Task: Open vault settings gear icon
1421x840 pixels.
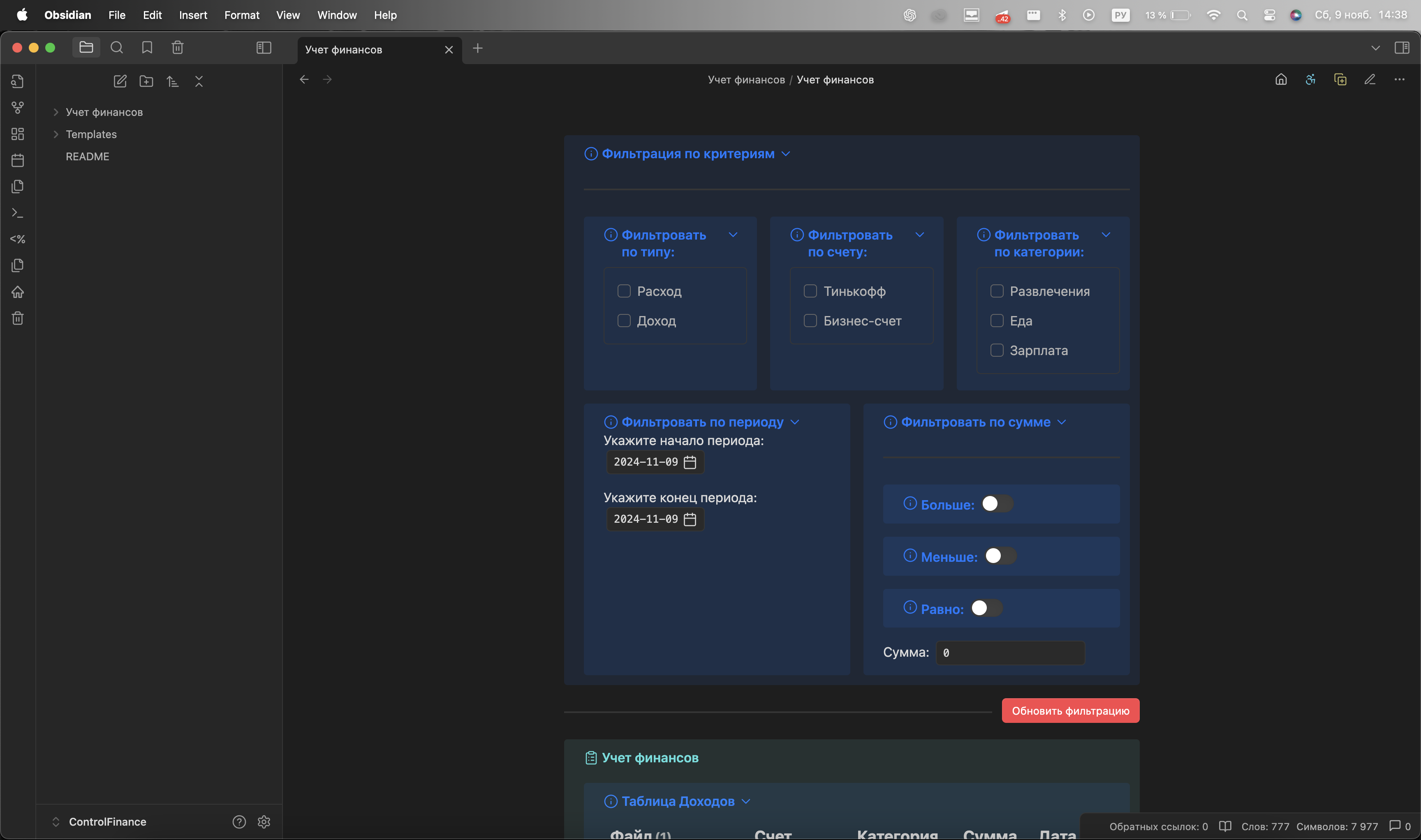Action: pos(264,822)
